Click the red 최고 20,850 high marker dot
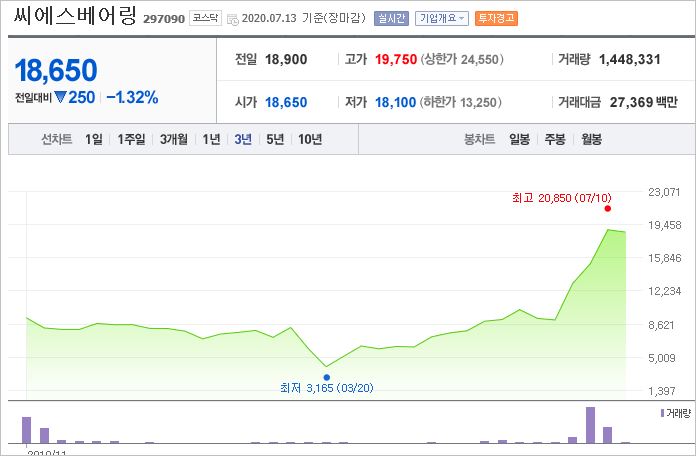 (x=608, y=209)
